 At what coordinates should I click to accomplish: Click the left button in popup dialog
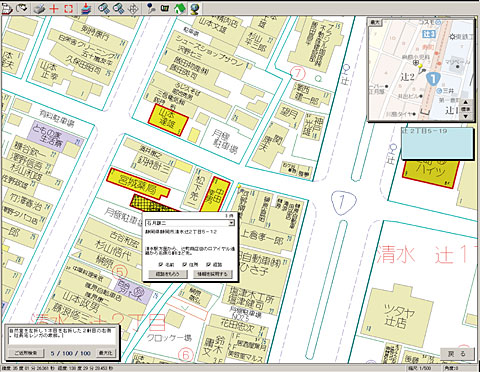(168, 274)
